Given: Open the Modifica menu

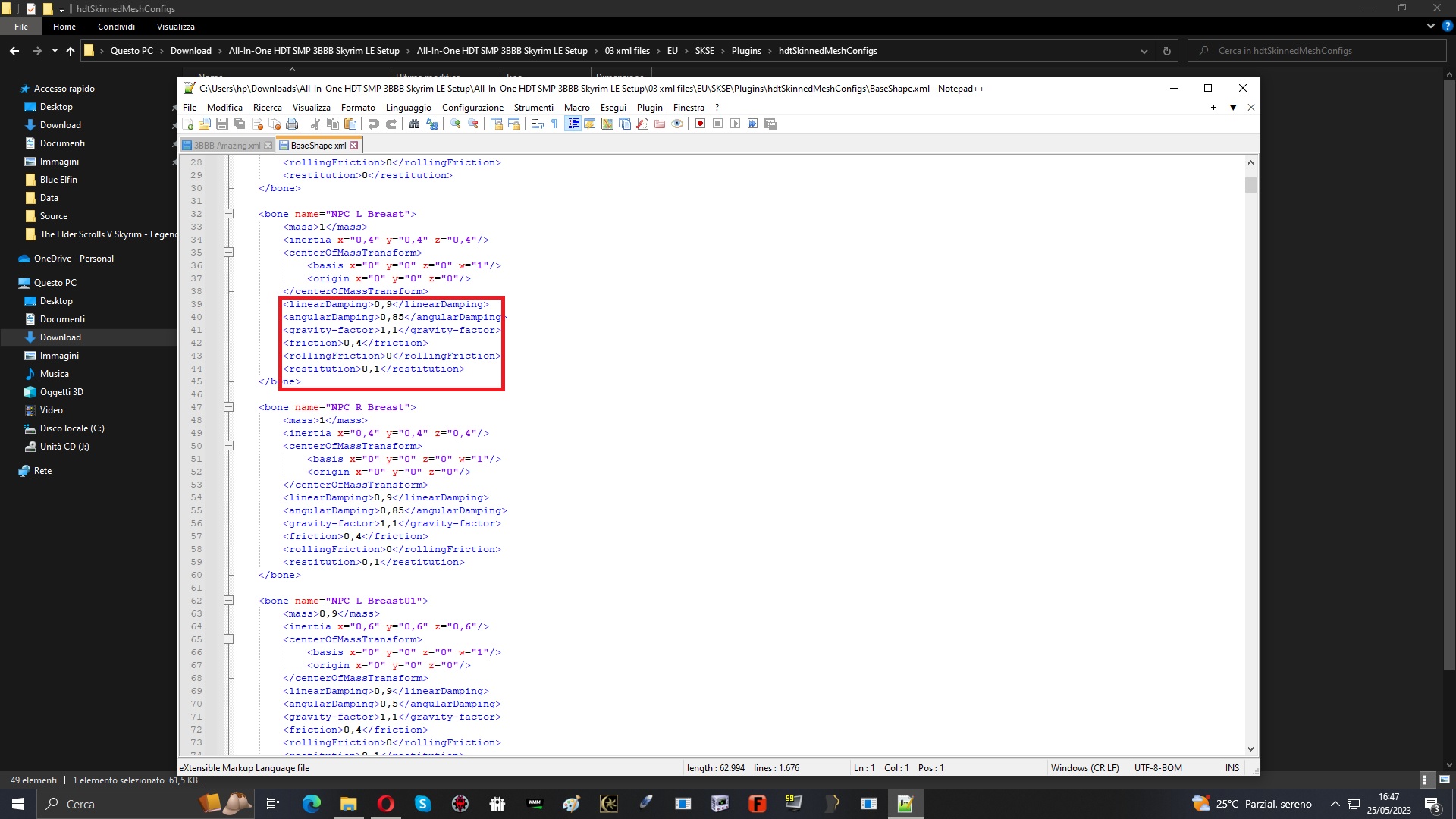Looking at the screenshot, I should point(224,108).
